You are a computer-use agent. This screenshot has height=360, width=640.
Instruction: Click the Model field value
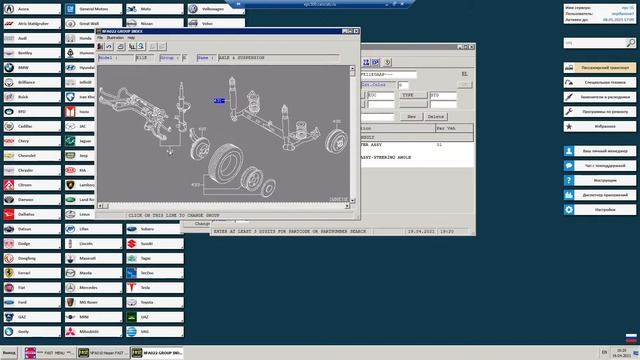tap(144, 58)
